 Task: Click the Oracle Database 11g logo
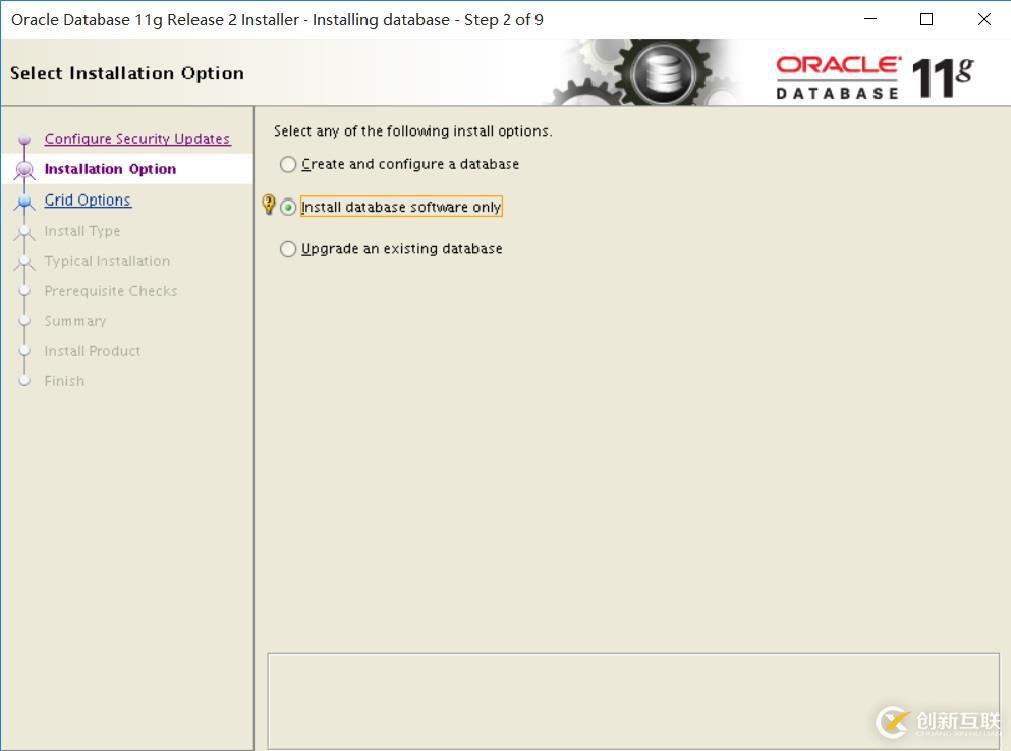coord(875,77)
